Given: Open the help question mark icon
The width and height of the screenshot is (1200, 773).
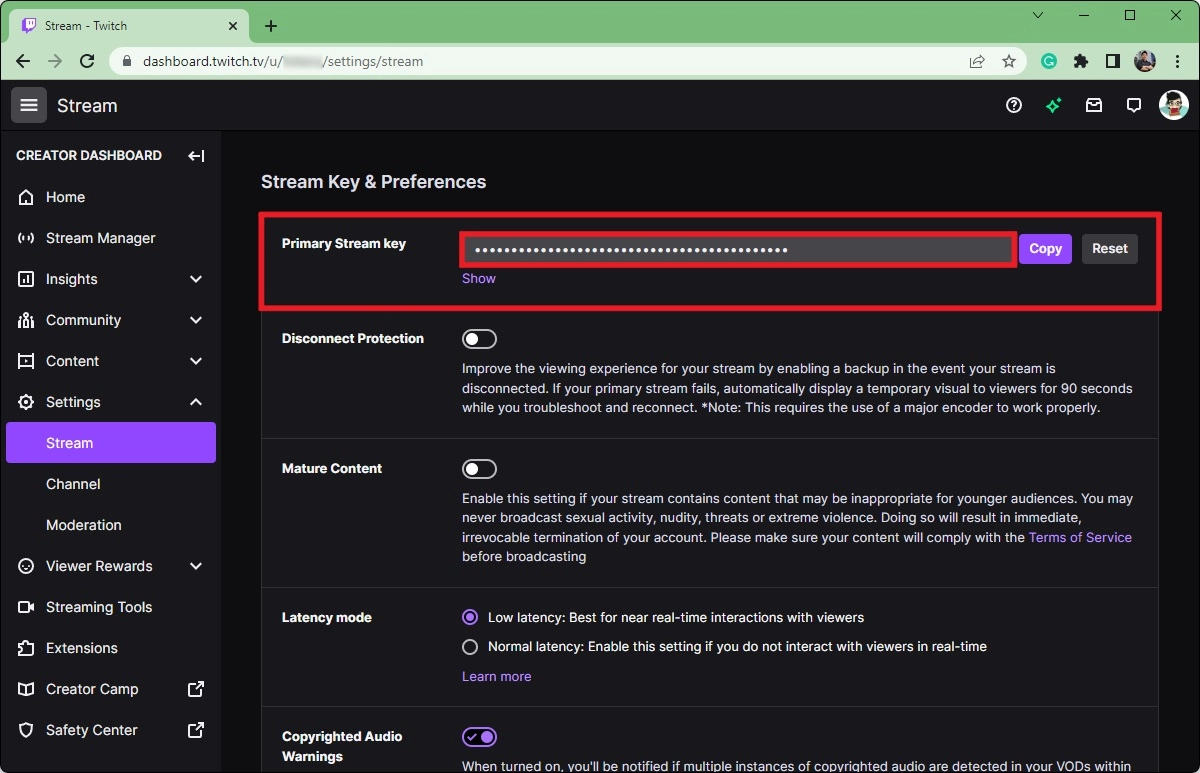Looking at the screenshot, I should [1013, 105].
